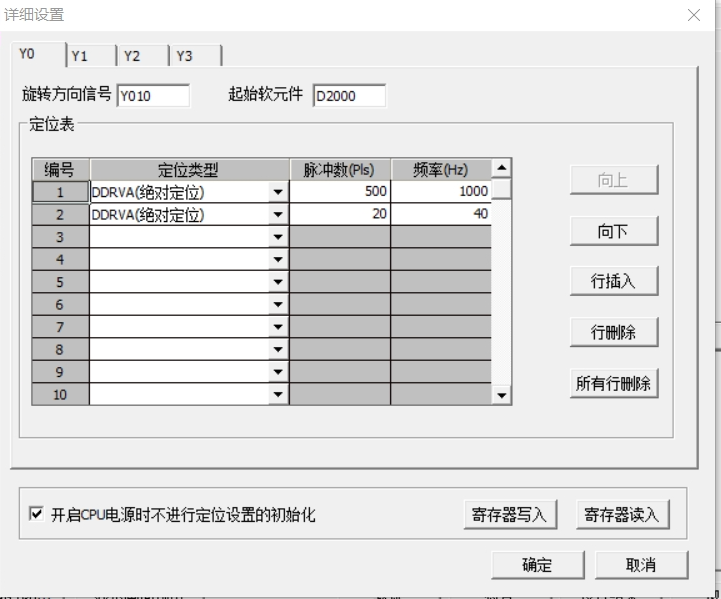The width and height of the screenshot is (721, 599).
Task: Switch to the Y1 tab
Action: tap(88, 56)
